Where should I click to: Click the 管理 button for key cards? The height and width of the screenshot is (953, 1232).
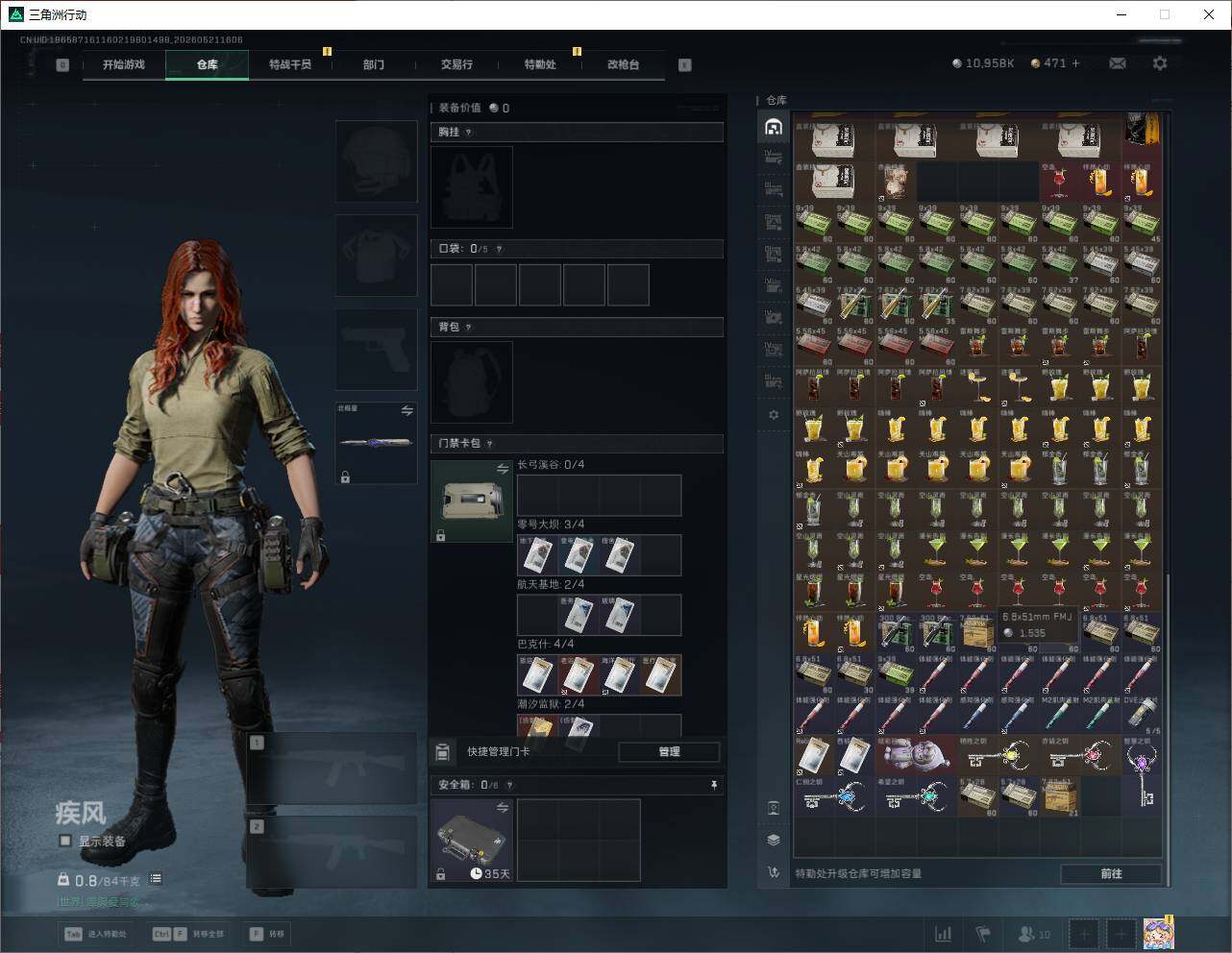(x=669, y=752)
